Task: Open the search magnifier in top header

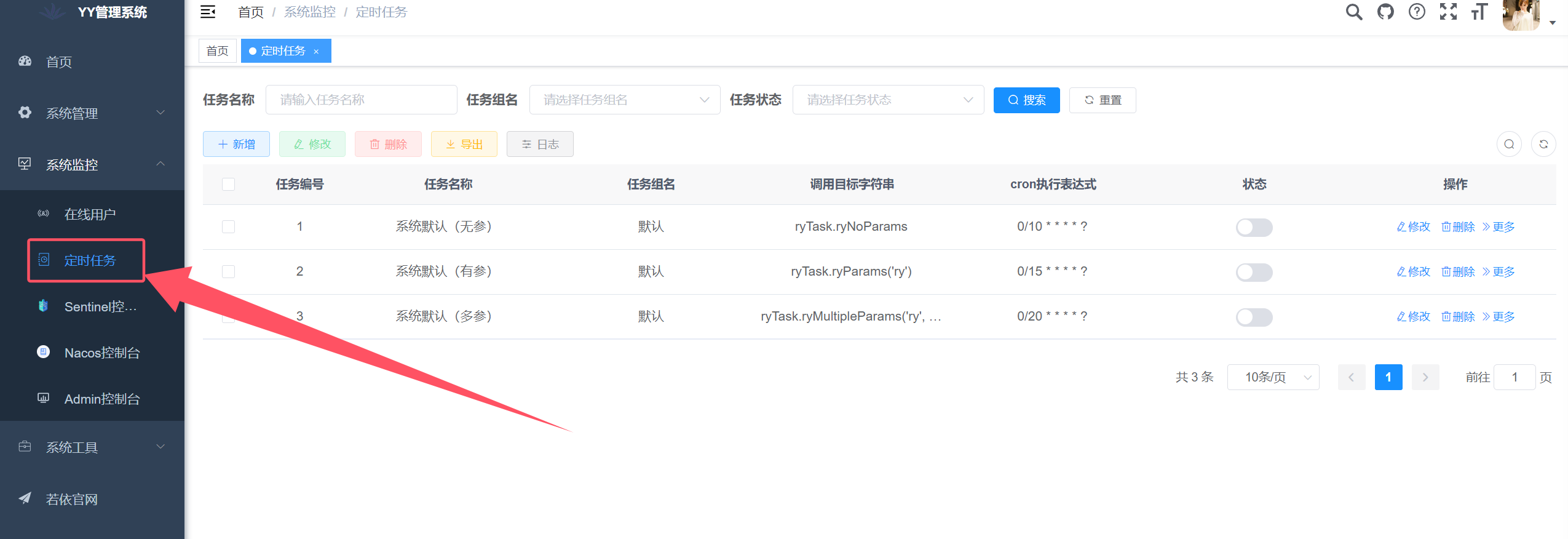Action: point(1353,12)
